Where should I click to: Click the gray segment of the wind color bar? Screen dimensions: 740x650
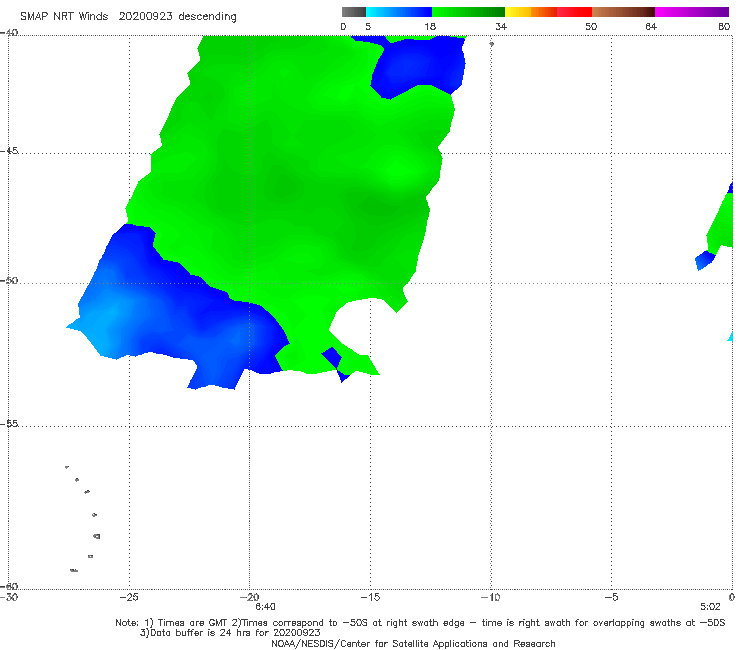[353, 12]
